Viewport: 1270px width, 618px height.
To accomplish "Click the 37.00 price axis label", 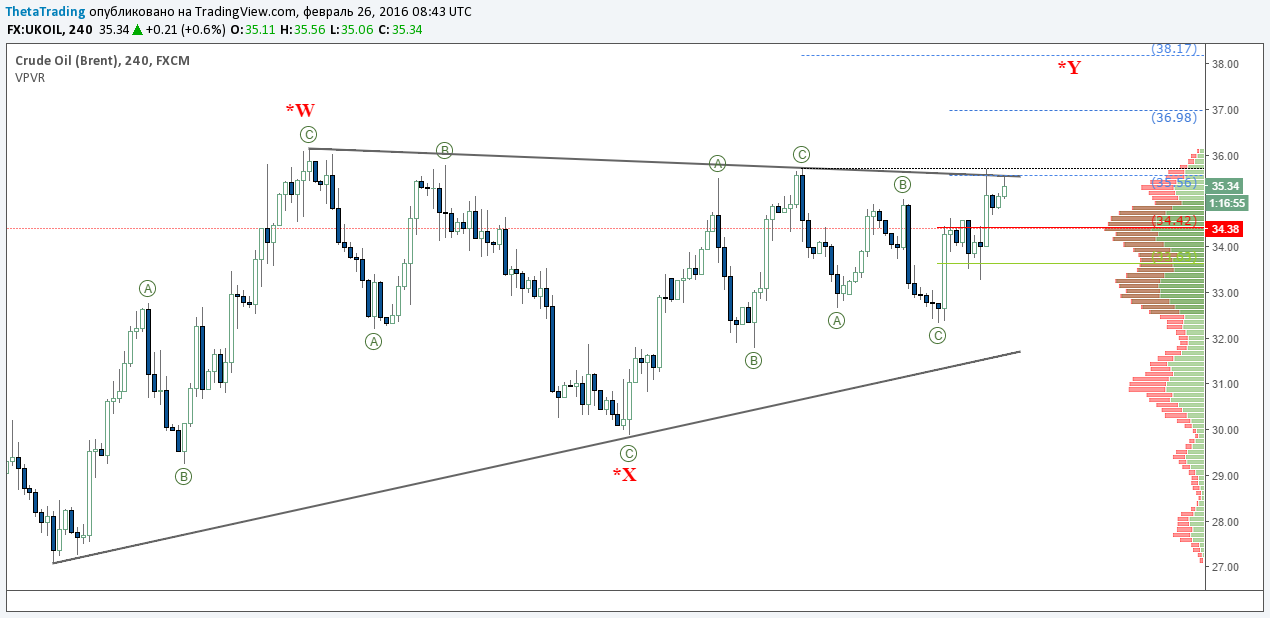I will coord(1225,110).
